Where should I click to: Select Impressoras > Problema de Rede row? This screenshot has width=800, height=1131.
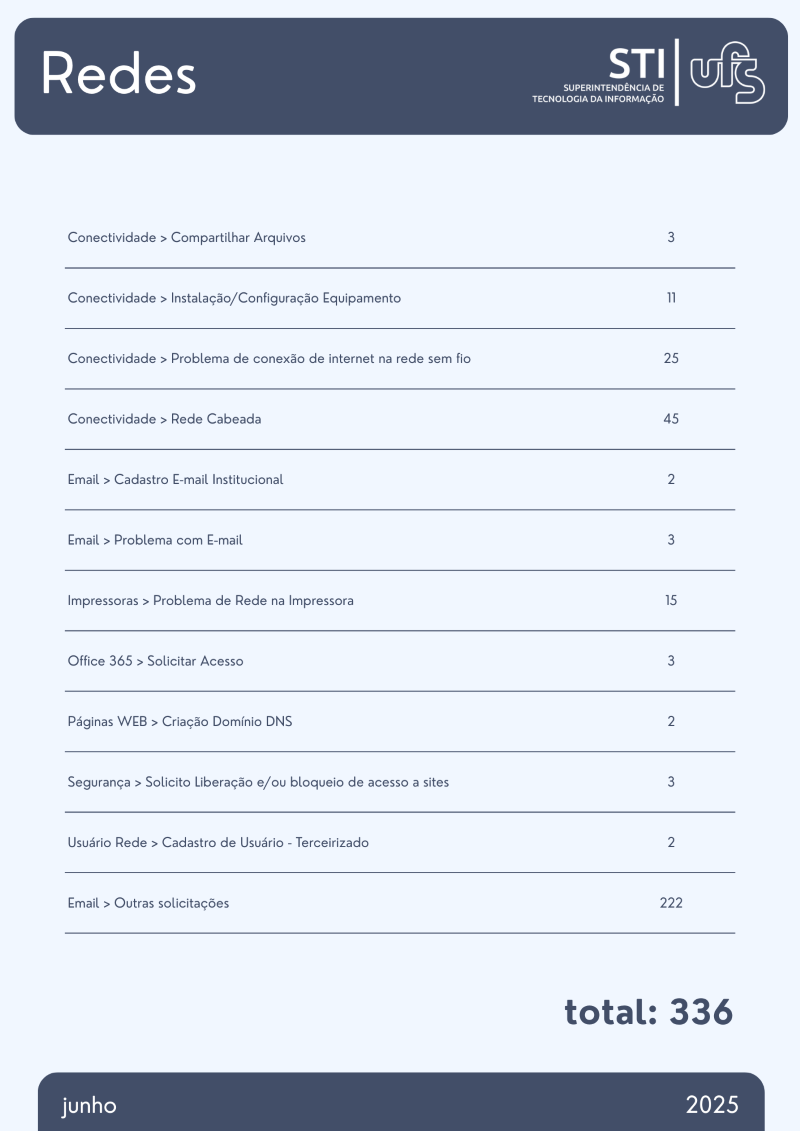click(x=210, y=601)
